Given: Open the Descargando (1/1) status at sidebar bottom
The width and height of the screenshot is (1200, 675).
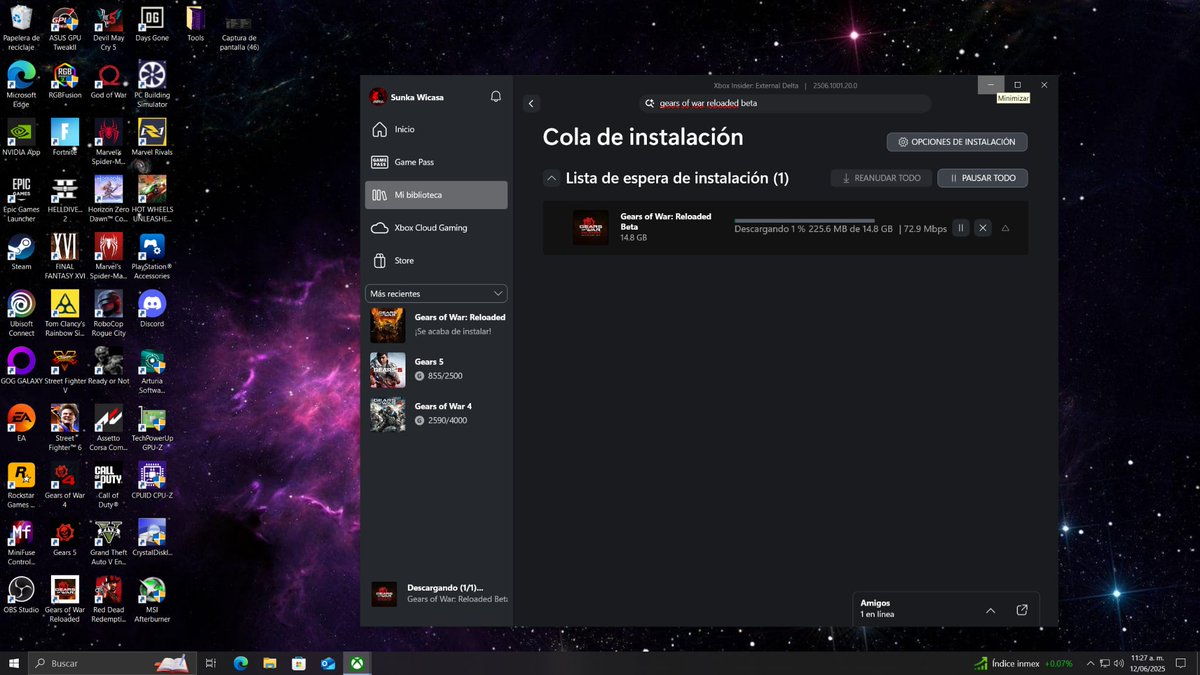Looking at the screenshot, I should tap(438, 594).
